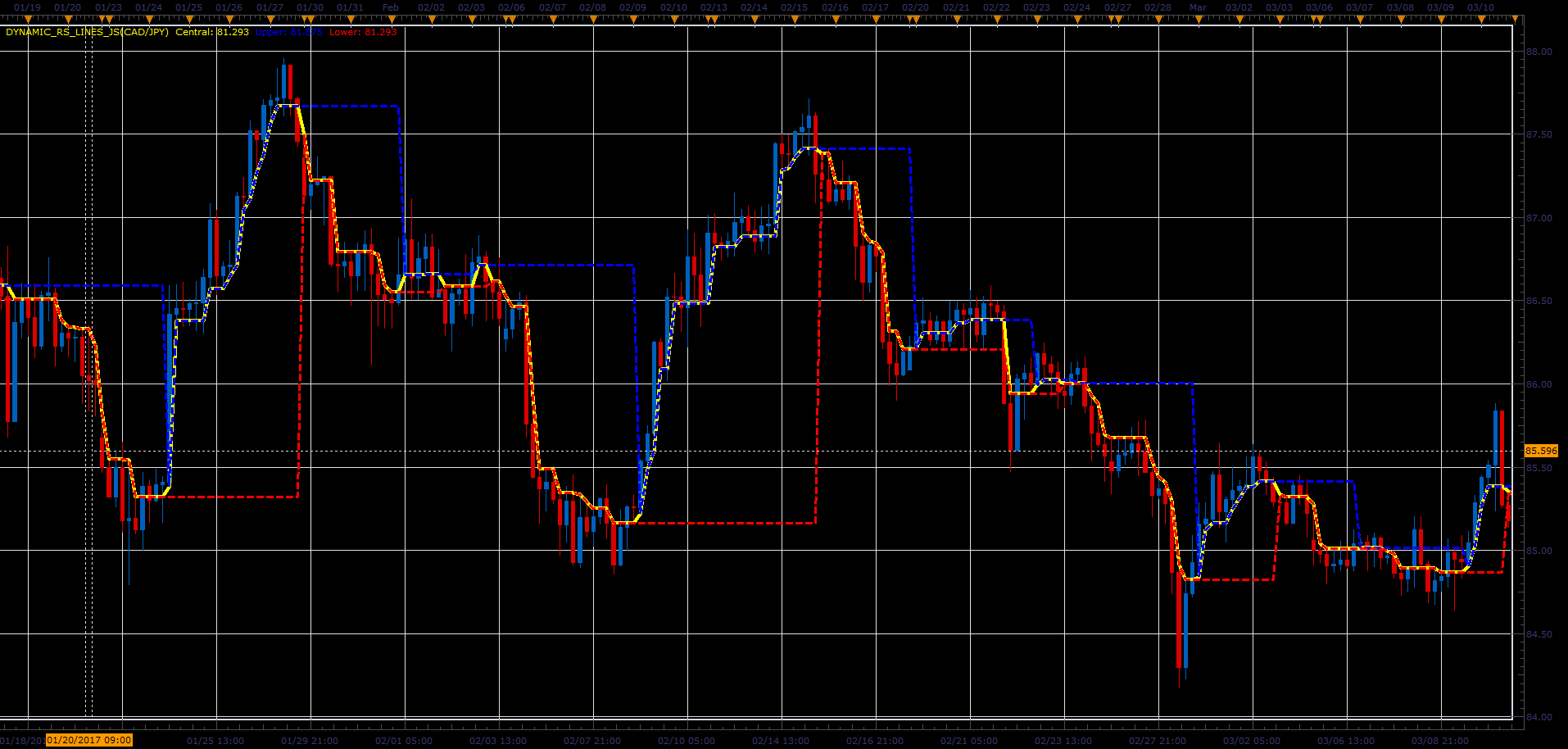Click the 86.50 price level label

1539,301
